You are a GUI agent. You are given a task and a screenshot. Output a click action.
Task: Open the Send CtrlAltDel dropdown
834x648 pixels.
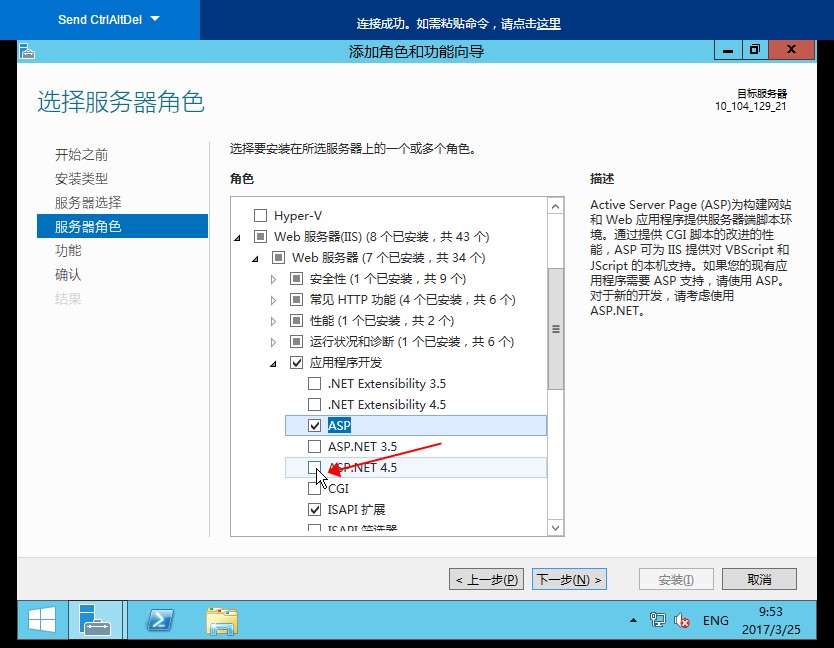pyautogui.click(x=109, y=20)
